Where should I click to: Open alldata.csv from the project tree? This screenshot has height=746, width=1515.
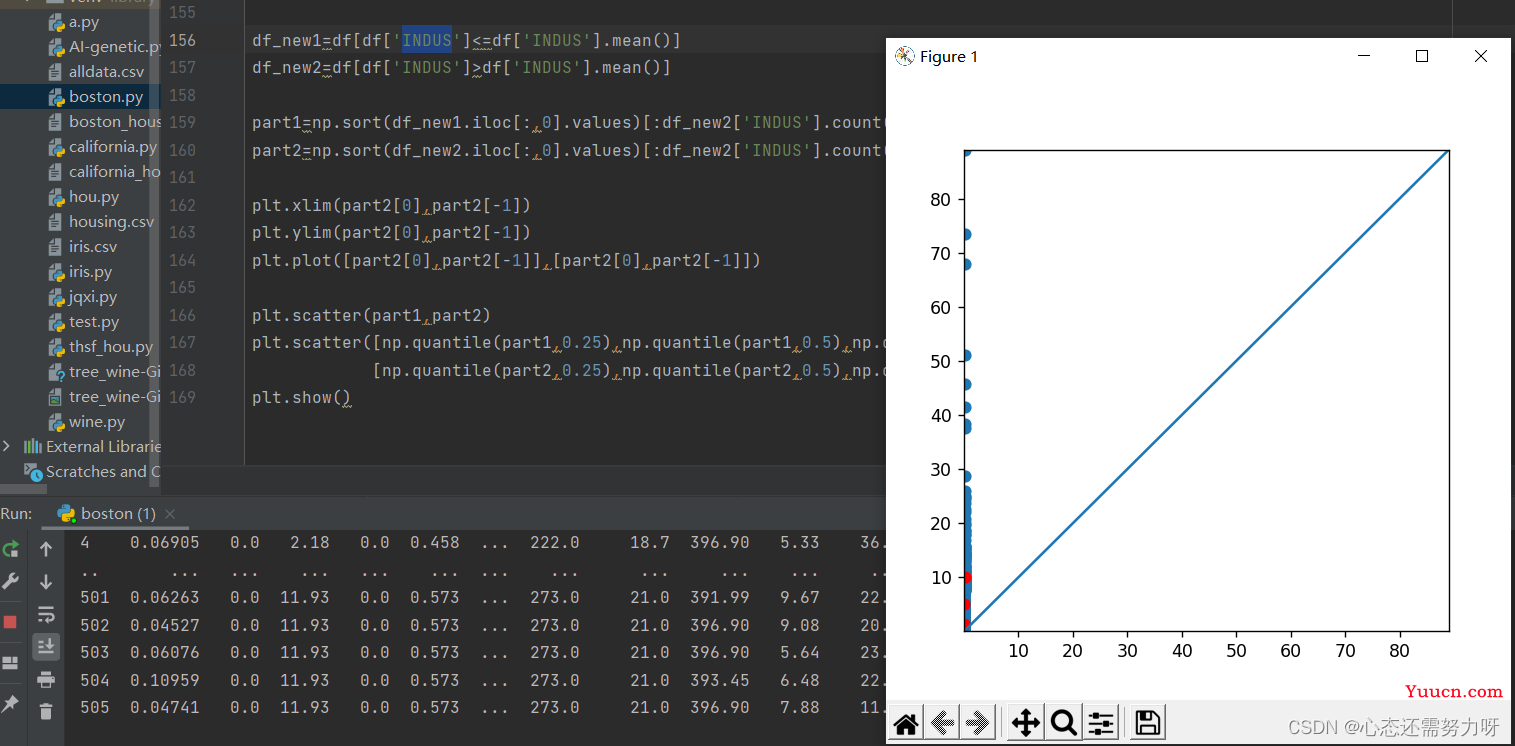[107, 72]
